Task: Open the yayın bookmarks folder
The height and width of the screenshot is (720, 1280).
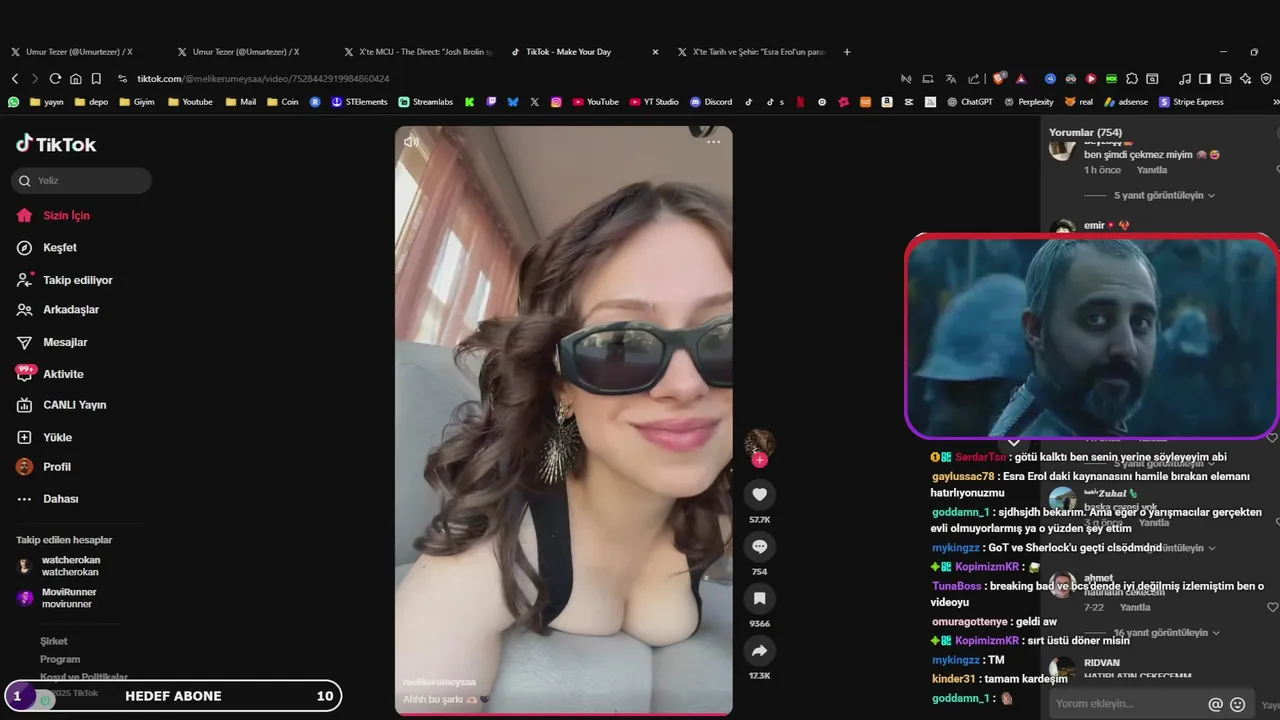Action: (47, 101)
